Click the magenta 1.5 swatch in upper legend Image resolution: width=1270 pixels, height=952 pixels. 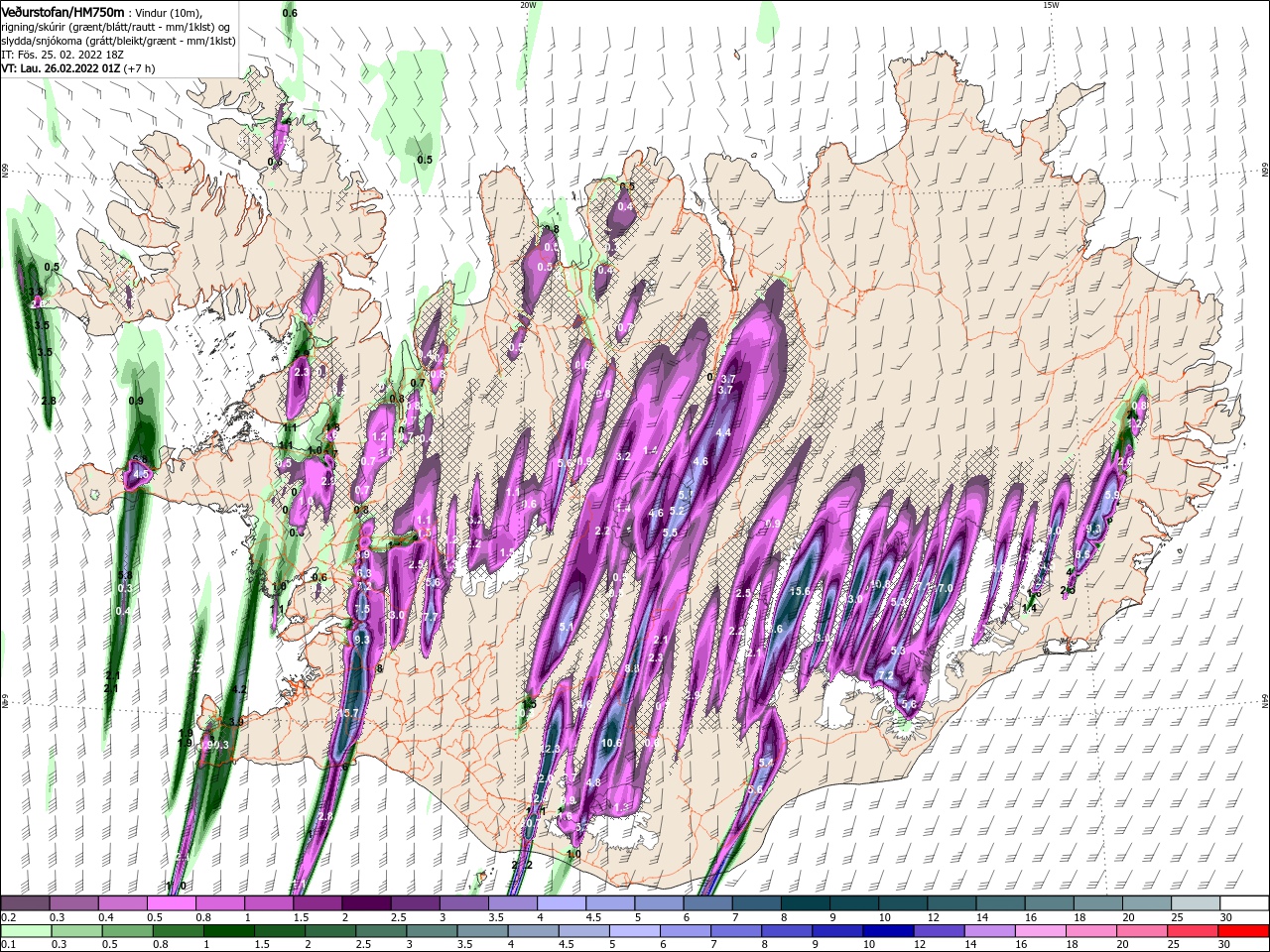pyautogui.click(x=317, y=903)
